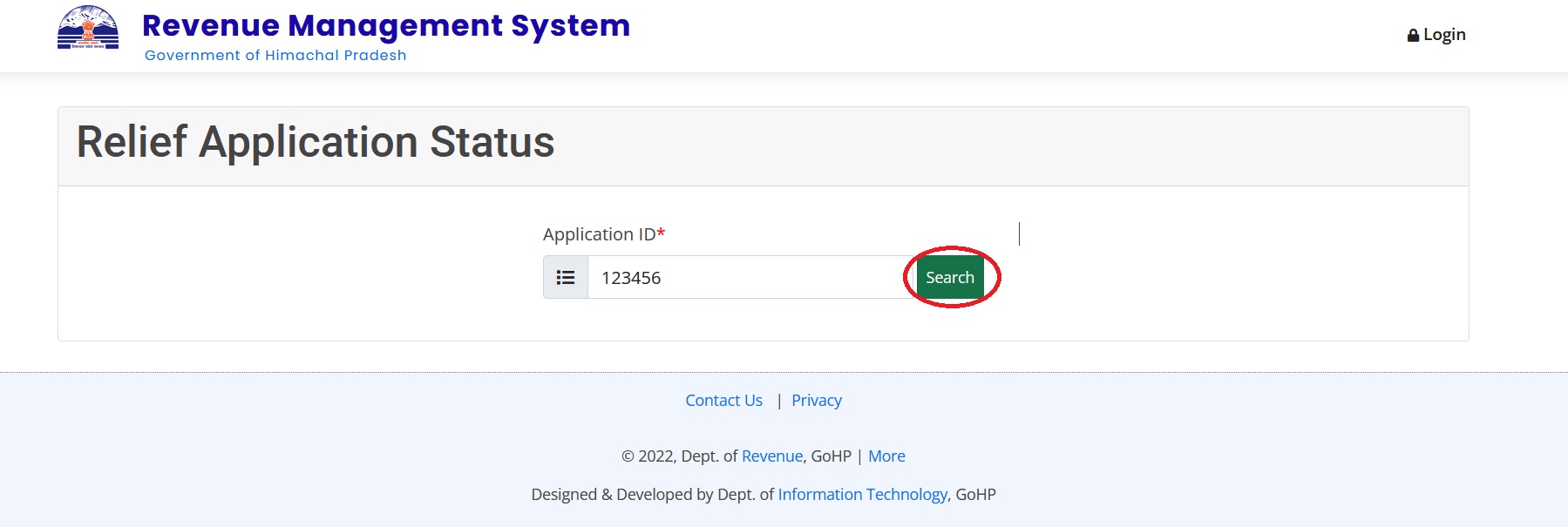The image size is (1568, 527).
Task: Visit the Information Technology department link
Action: click(862, 495)
